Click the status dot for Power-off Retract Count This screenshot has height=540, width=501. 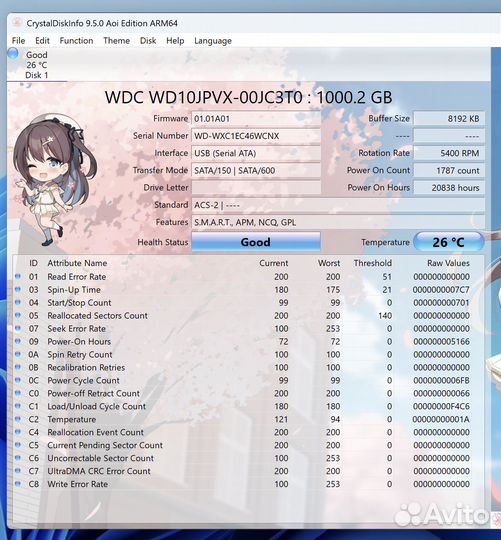tap(18, 393)
